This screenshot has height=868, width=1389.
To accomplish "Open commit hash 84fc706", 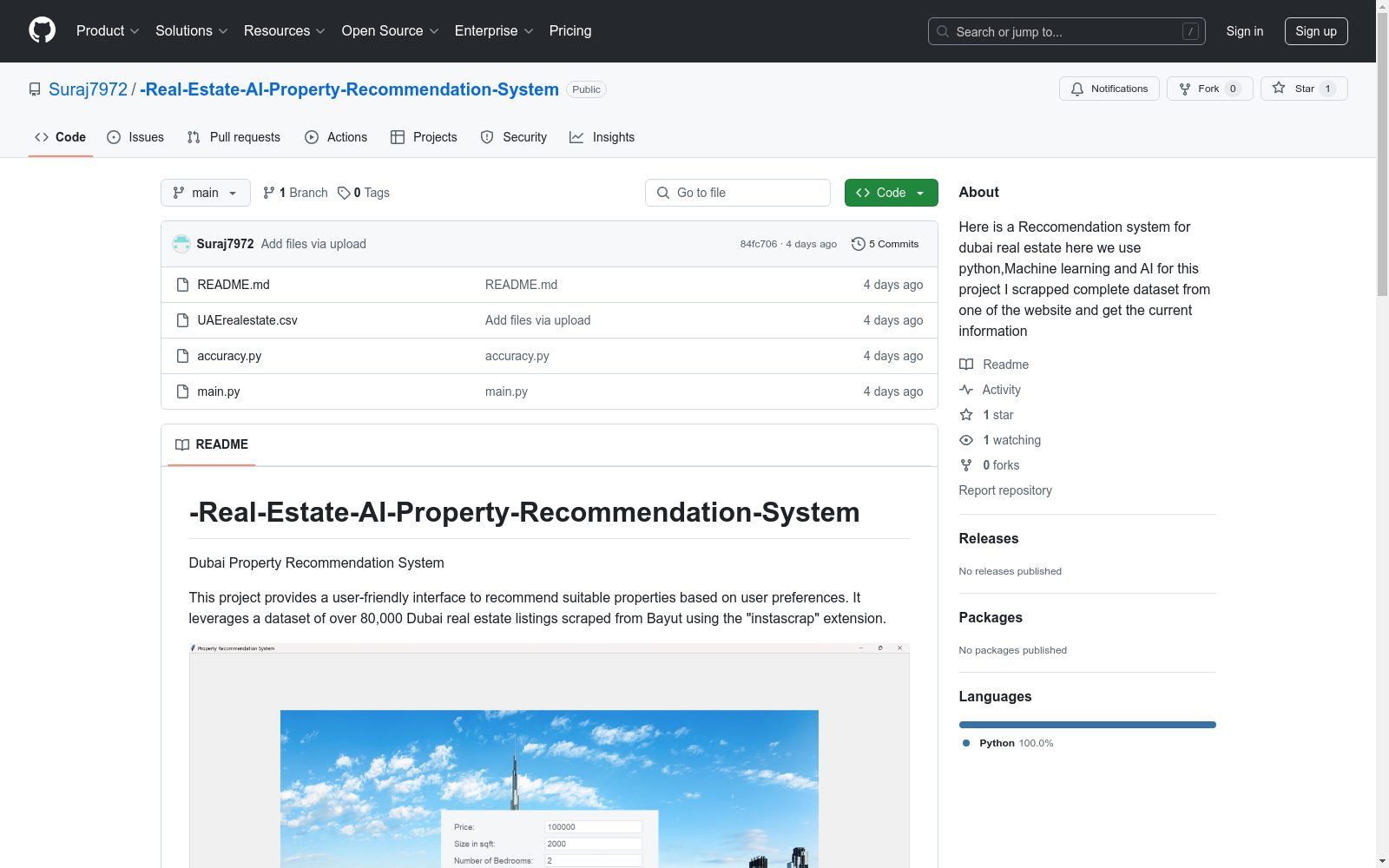I will (x=759, y=244).
